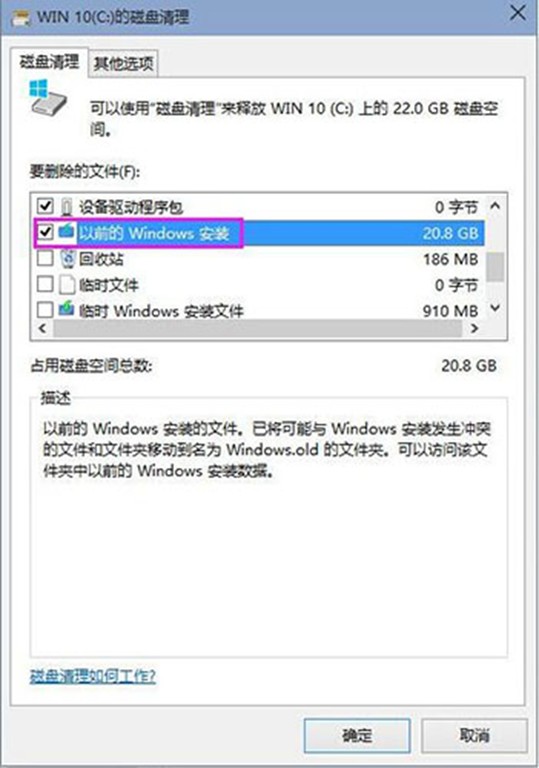Click the horizontal scroll right arrow
This screenshot has width=539, height=768.
pos(474,329)
